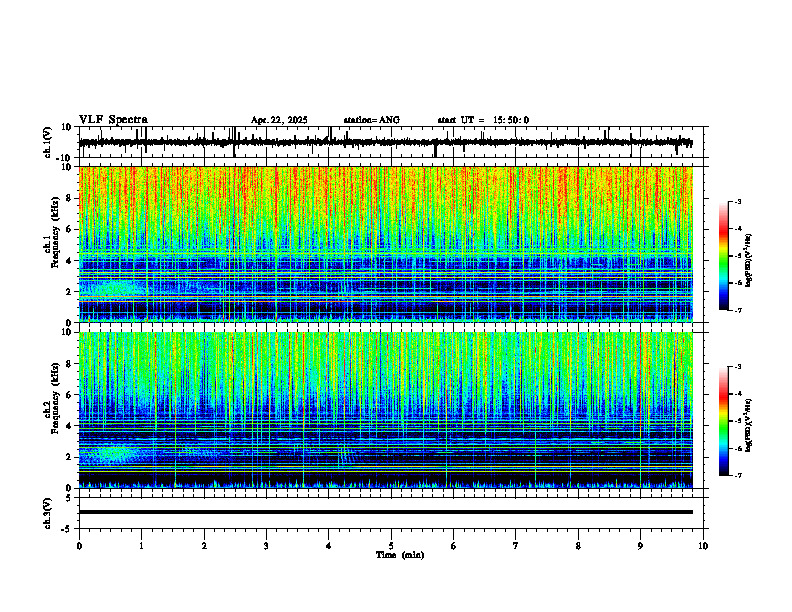This screenshot has height=612, width=792.
Task: Click the ch.3(V) axis label
Action: [48, 513]
